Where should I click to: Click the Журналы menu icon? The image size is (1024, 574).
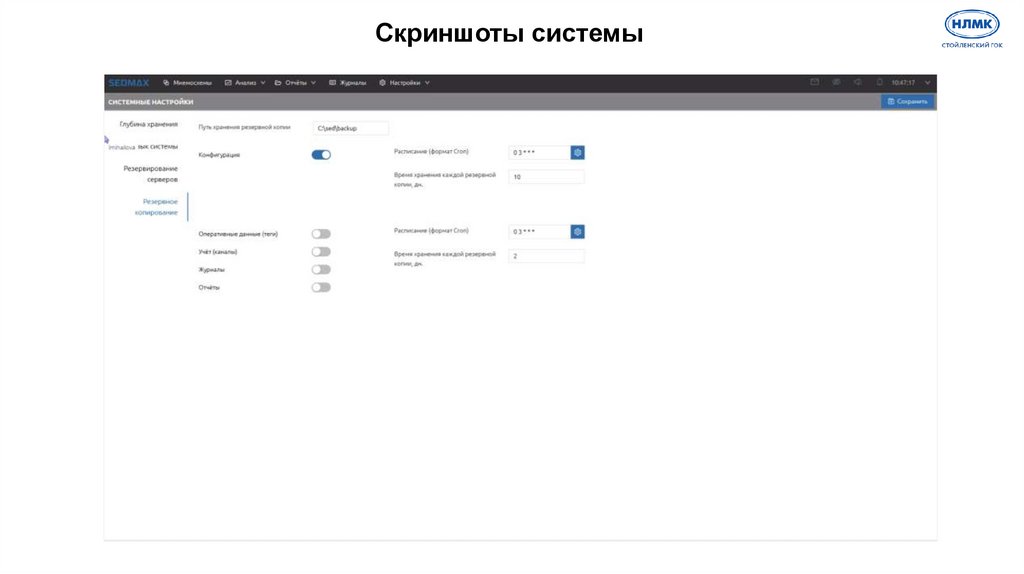[332, 83]
